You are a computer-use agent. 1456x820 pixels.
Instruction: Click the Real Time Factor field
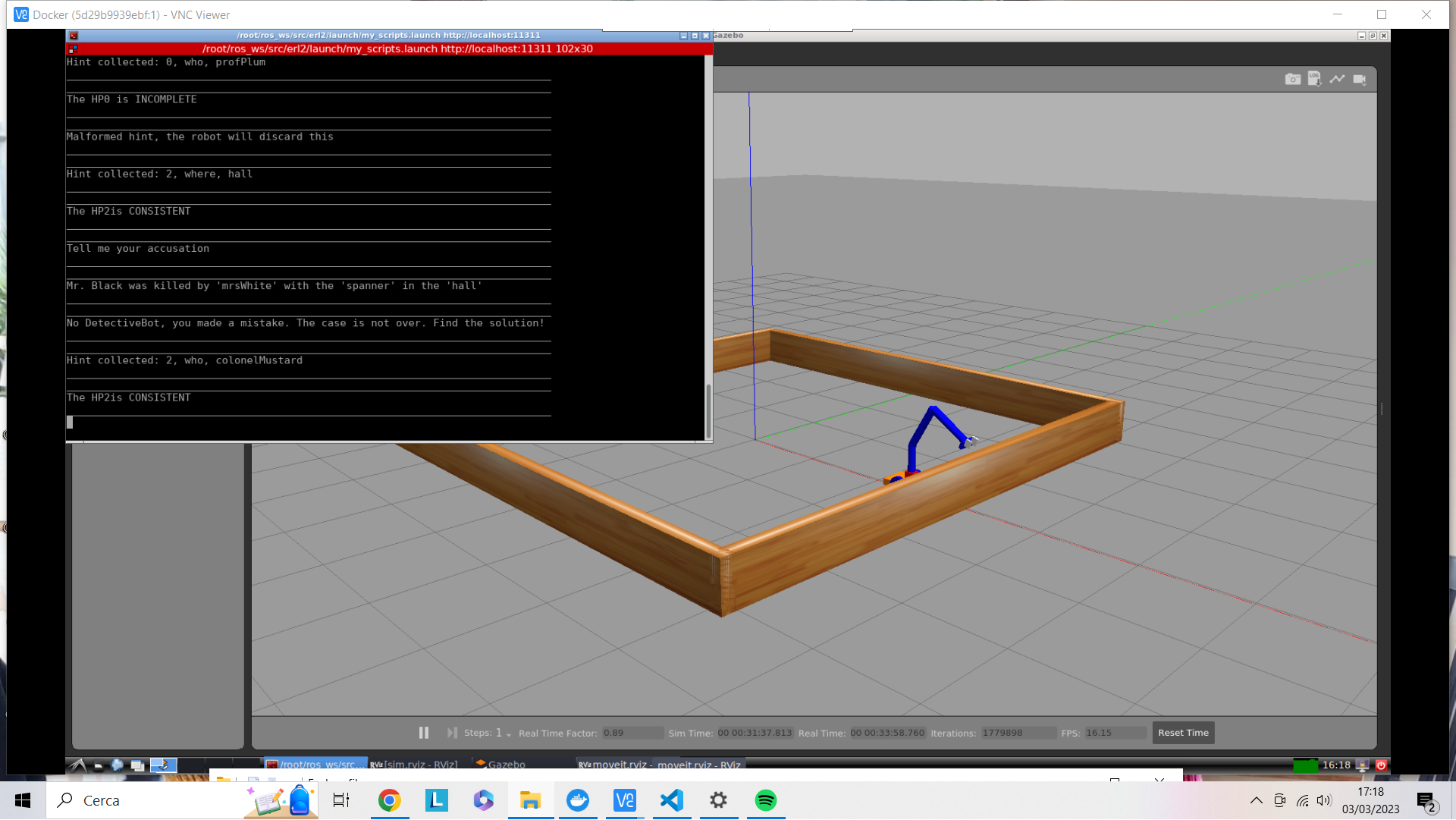click(x=632, y=733)
